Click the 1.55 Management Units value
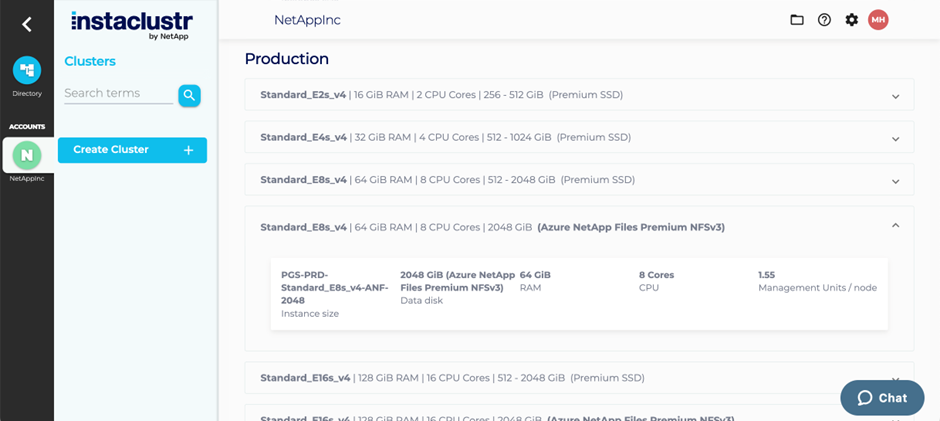Image resolution: width=940 pixels, height=421 pixels. coord(767,275)
